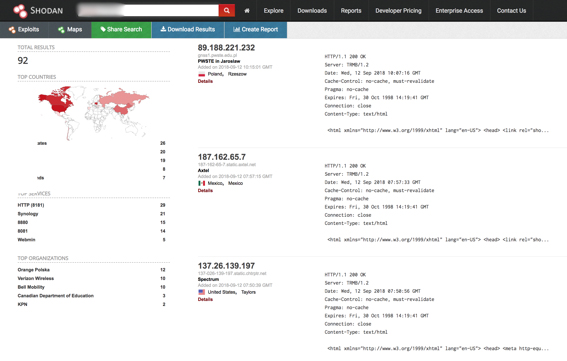Open the Exploits tab

coord(24,30)
